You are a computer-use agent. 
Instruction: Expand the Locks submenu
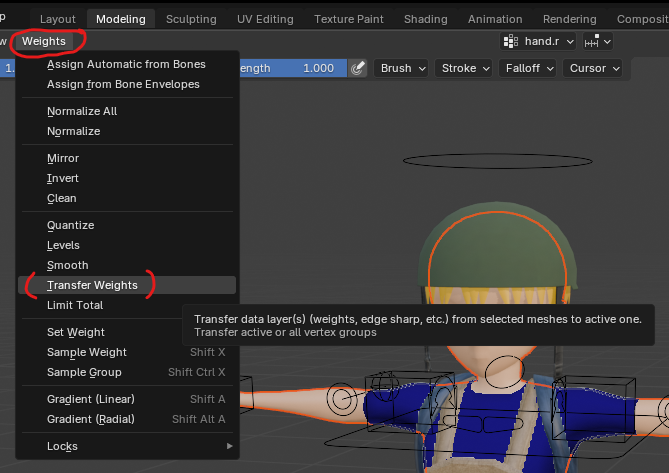[62, 446]
